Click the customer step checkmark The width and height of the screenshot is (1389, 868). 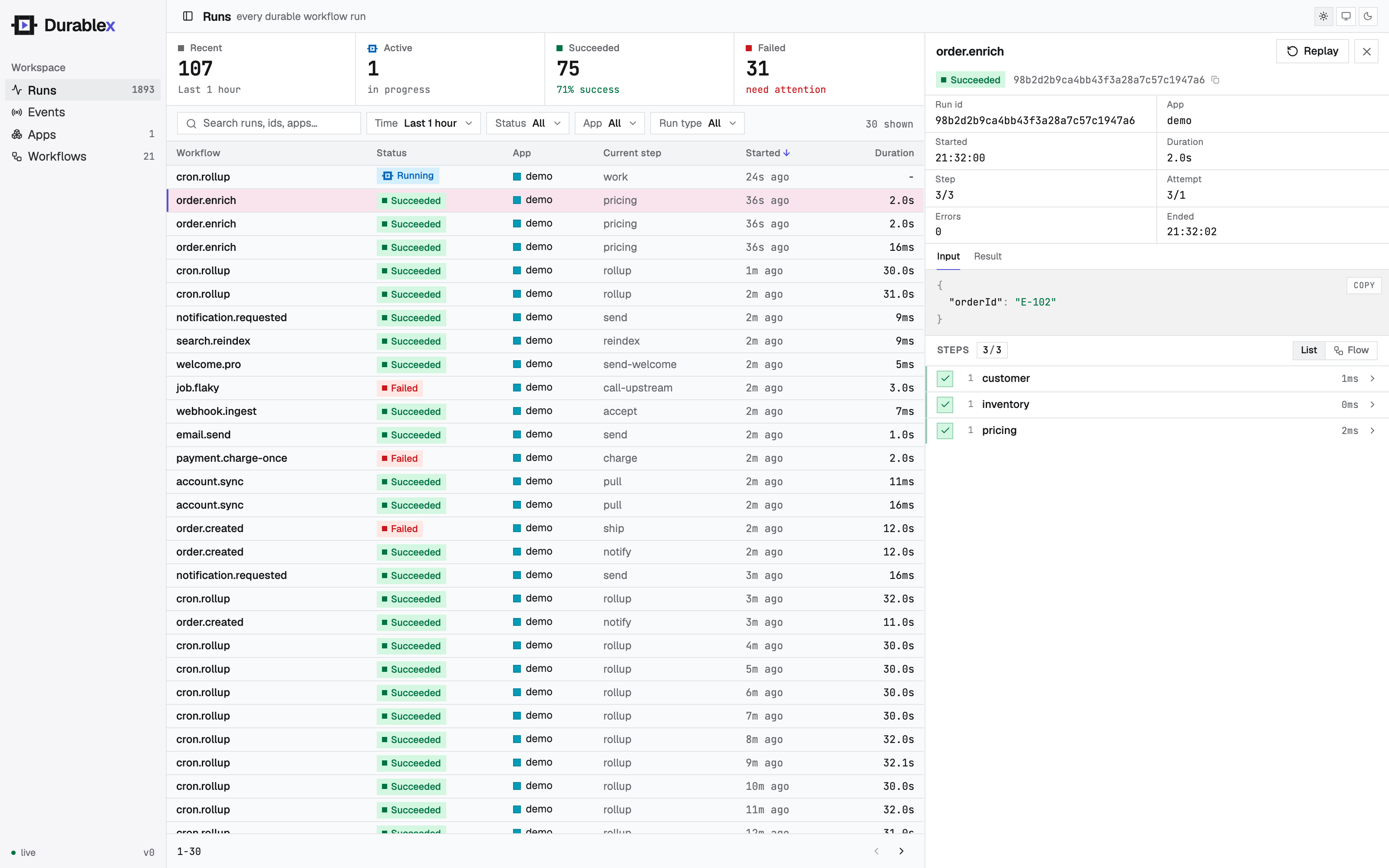[x=945, y=378]
